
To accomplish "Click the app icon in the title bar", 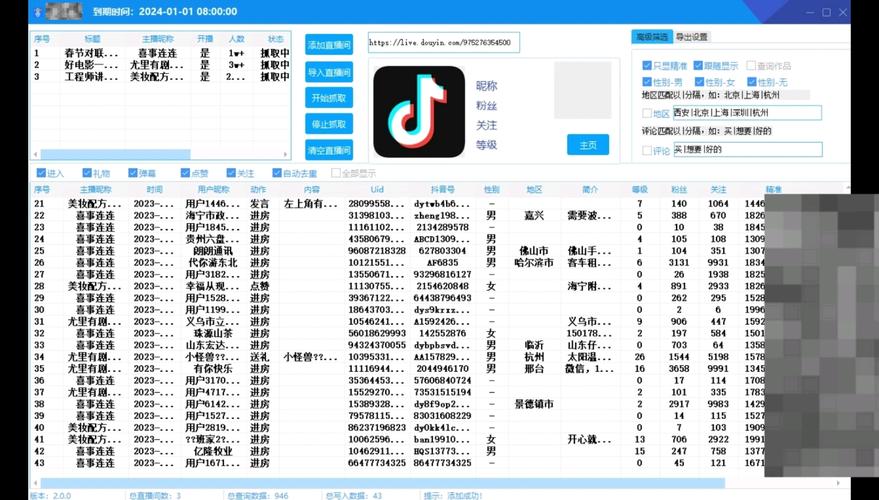I will (38, 12).
